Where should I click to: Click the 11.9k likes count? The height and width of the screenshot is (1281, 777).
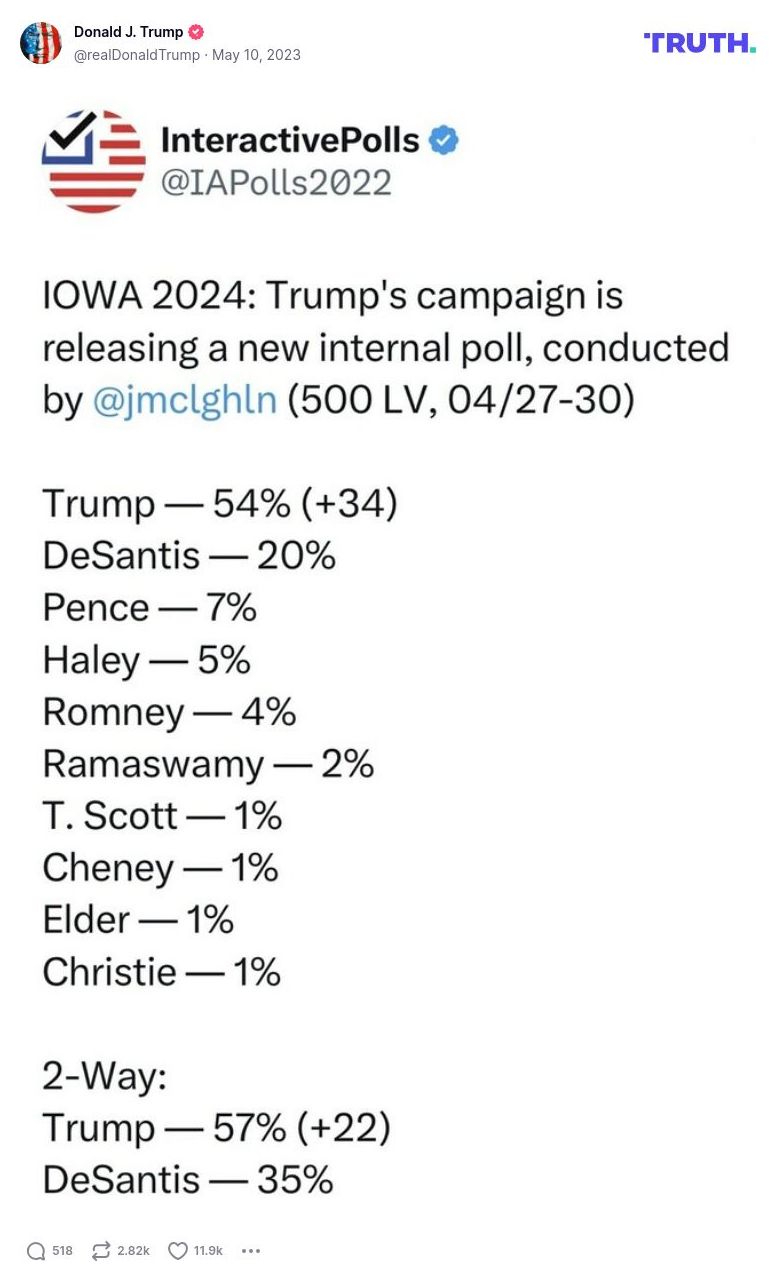[206, 1250]
